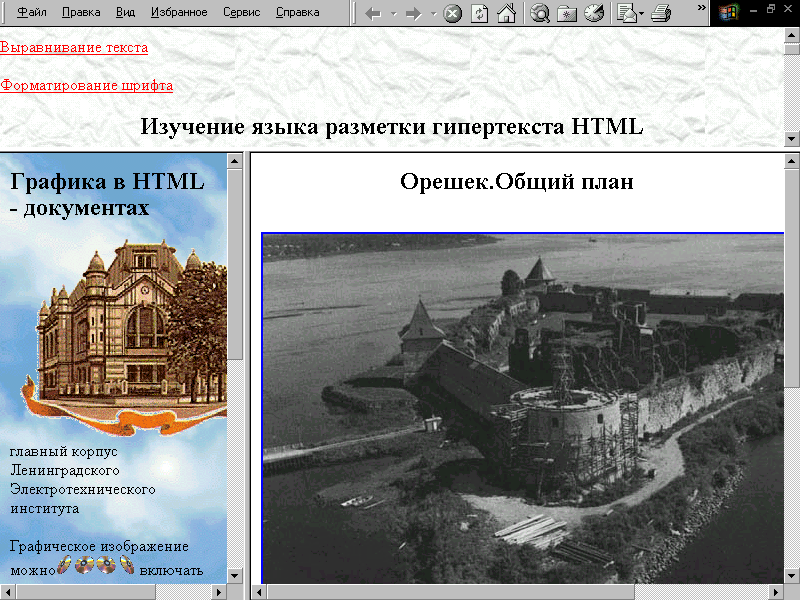Open the Mail button dropdown arrow

point(641,14)
